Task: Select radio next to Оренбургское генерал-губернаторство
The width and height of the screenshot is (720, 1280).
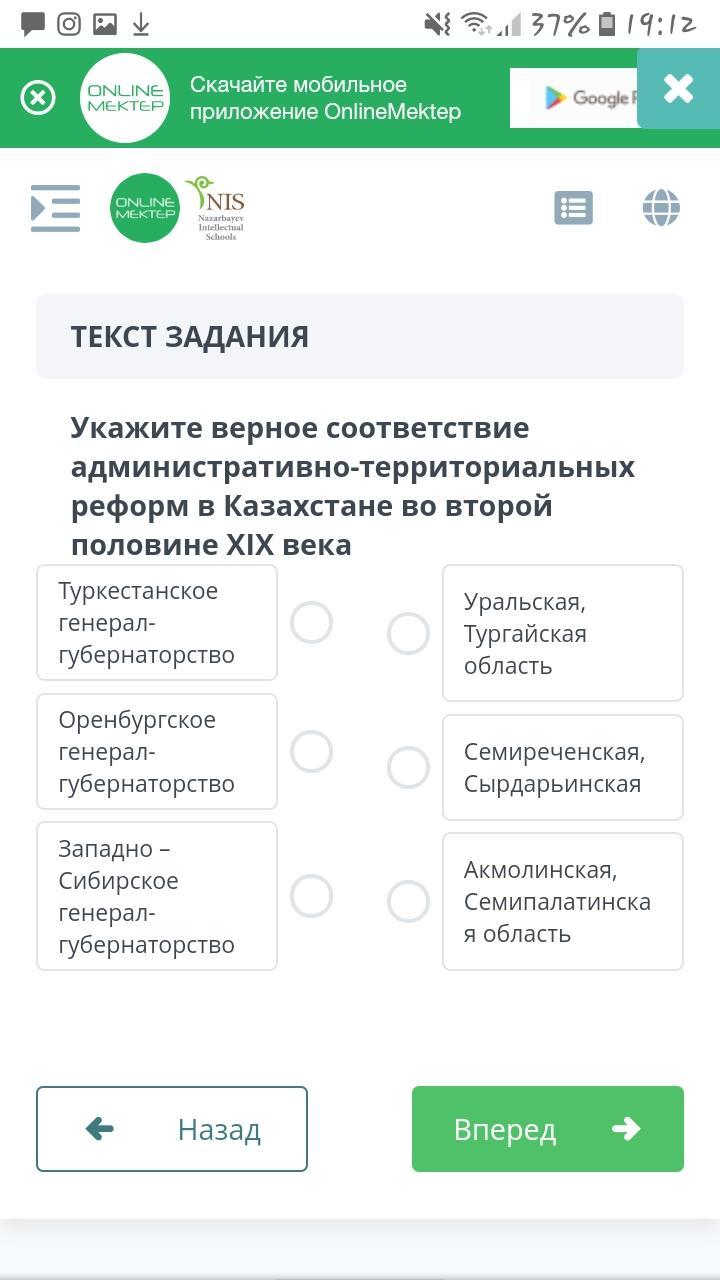Action: point(311,751)
